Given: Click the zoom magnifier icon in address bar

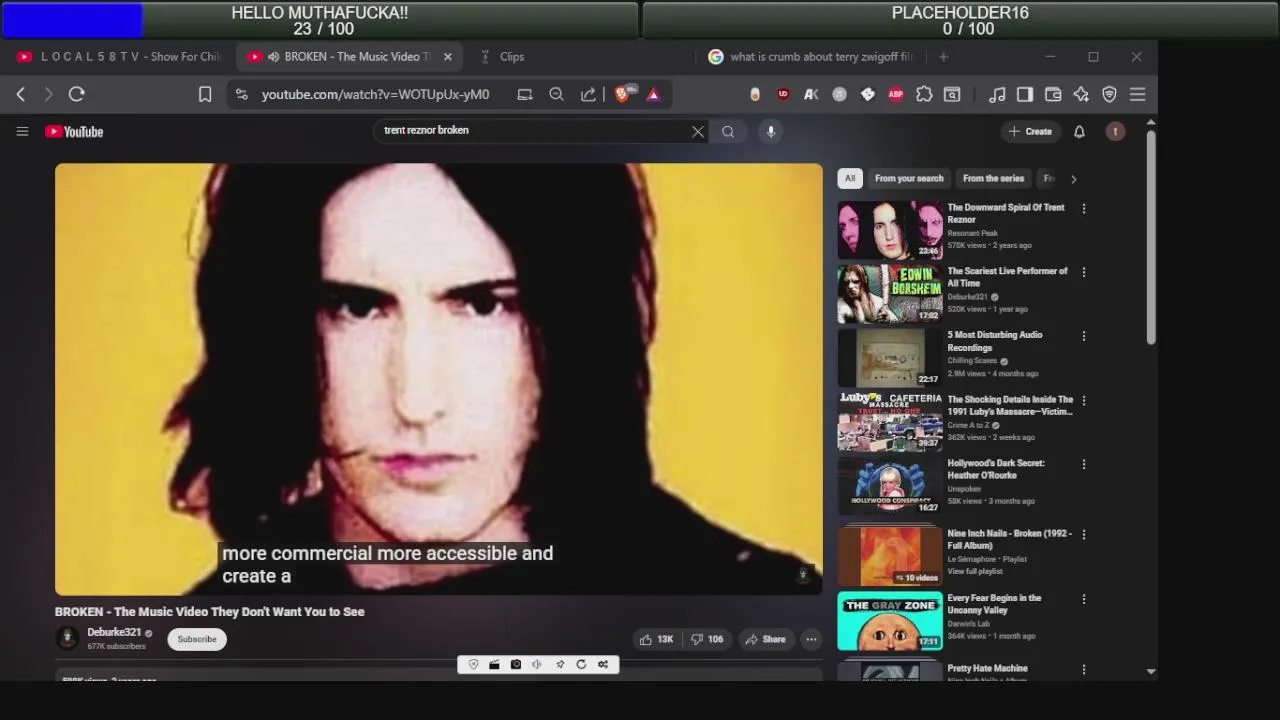Looking at the screenshot, I should coord(557,94).
